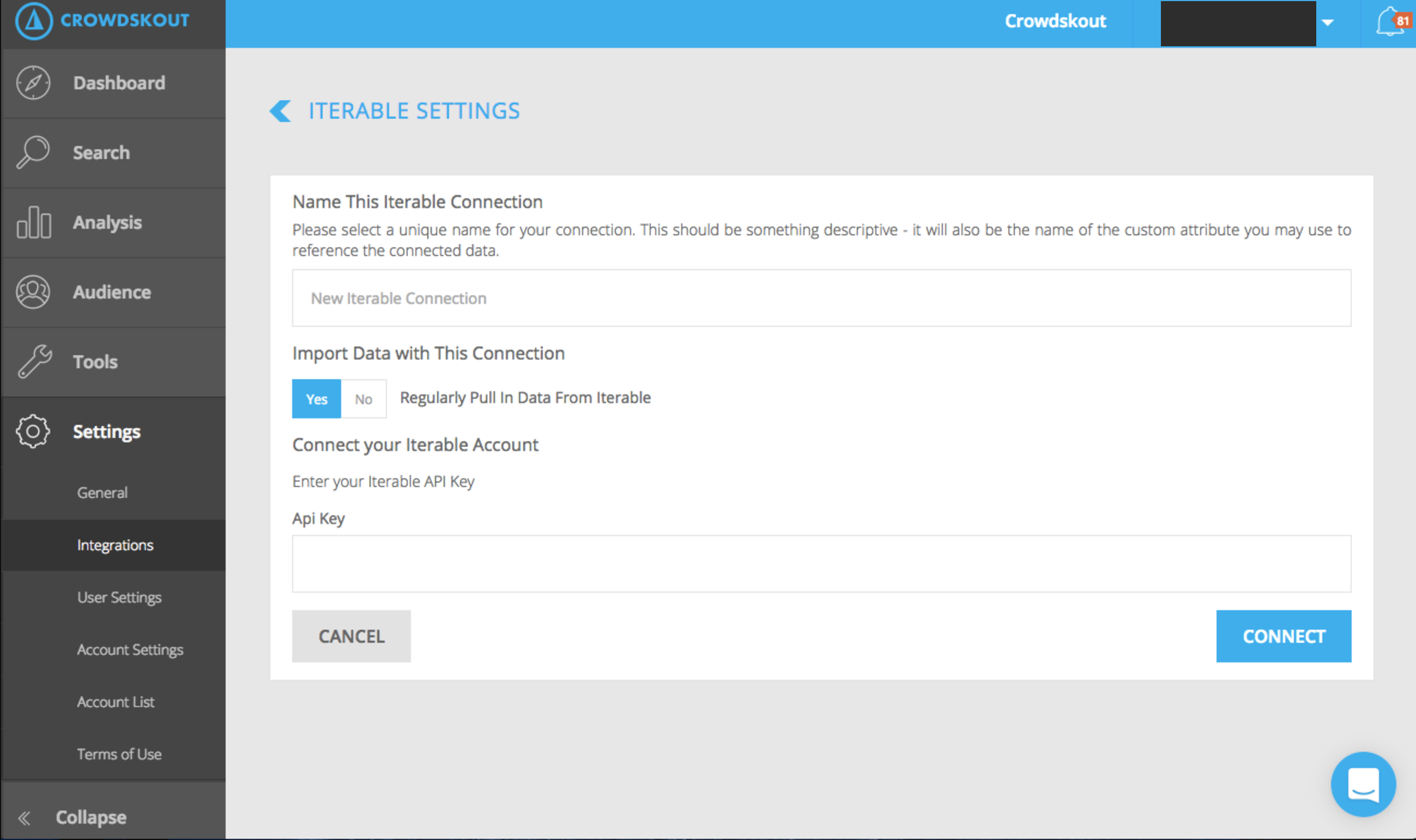Open the chat support bubble
1416x840 pixels.
tap(1363, 784)
